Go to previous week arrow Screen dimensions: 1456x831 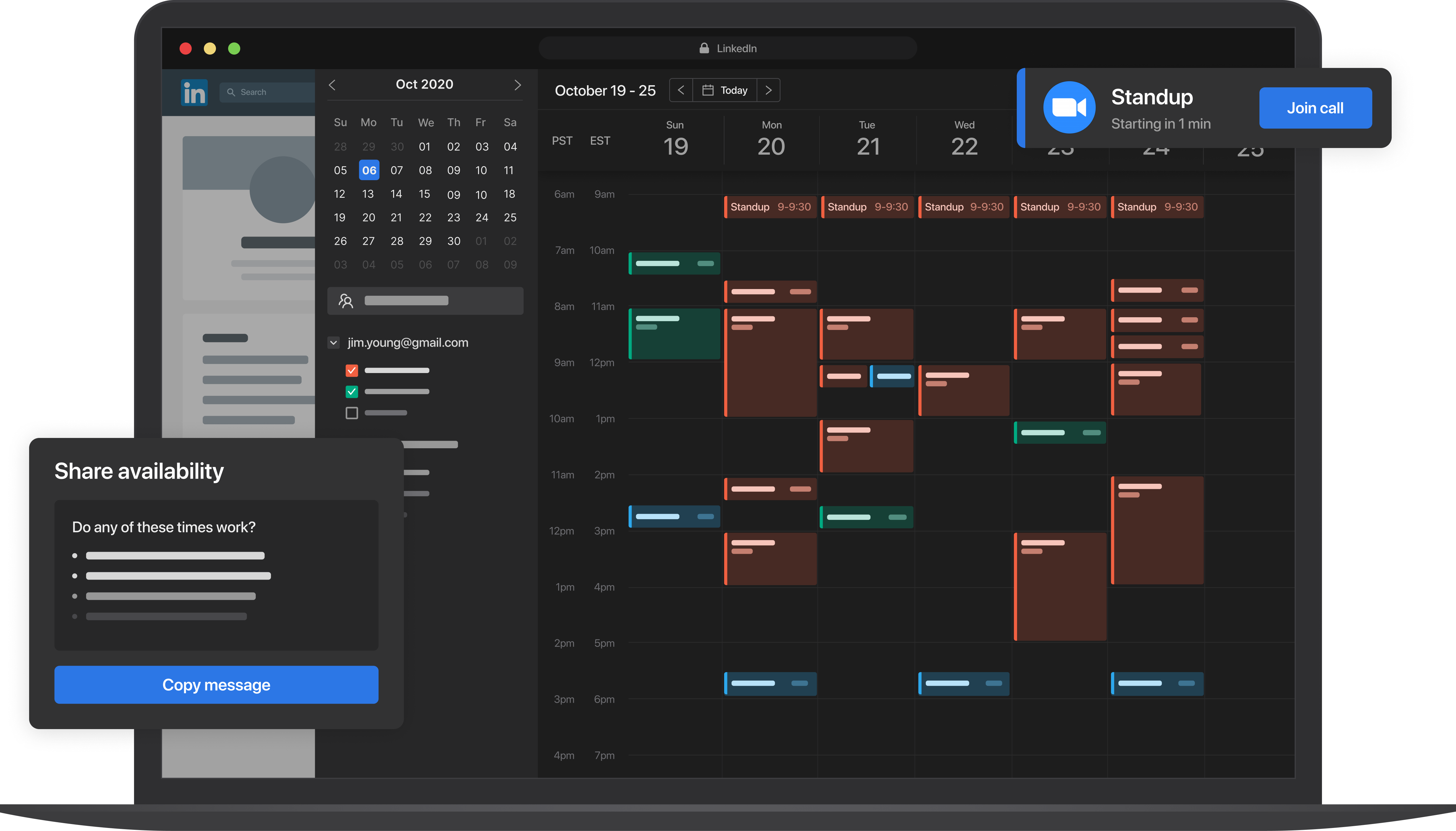tap(681, 90)
